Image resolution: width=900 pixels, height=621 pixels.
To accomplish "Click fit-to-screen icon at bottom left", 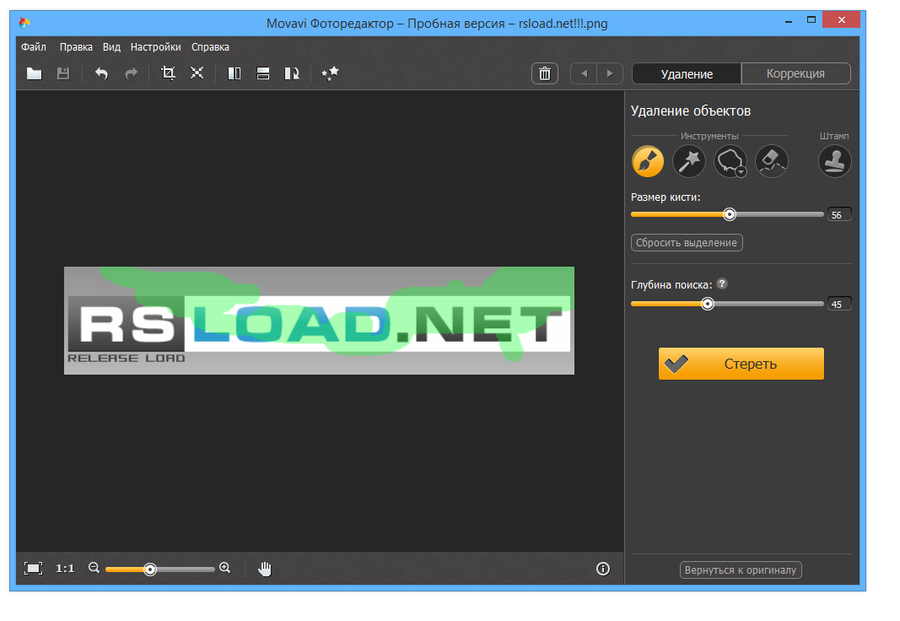I will click(33, 569).
